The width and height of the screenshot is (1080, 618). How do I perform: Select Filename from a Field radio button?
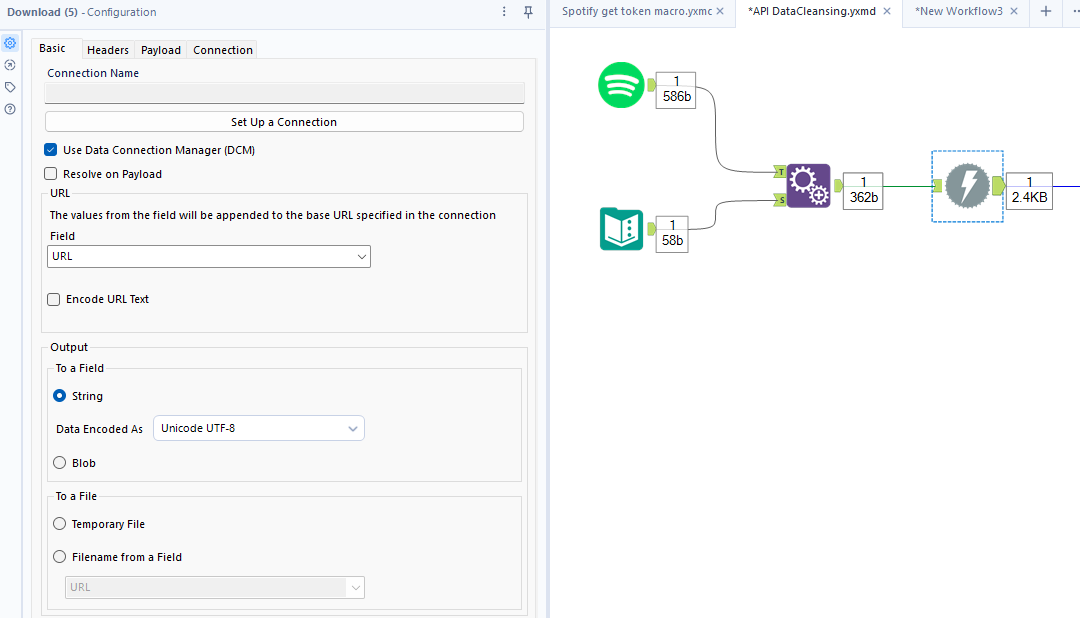pos(59,556)
